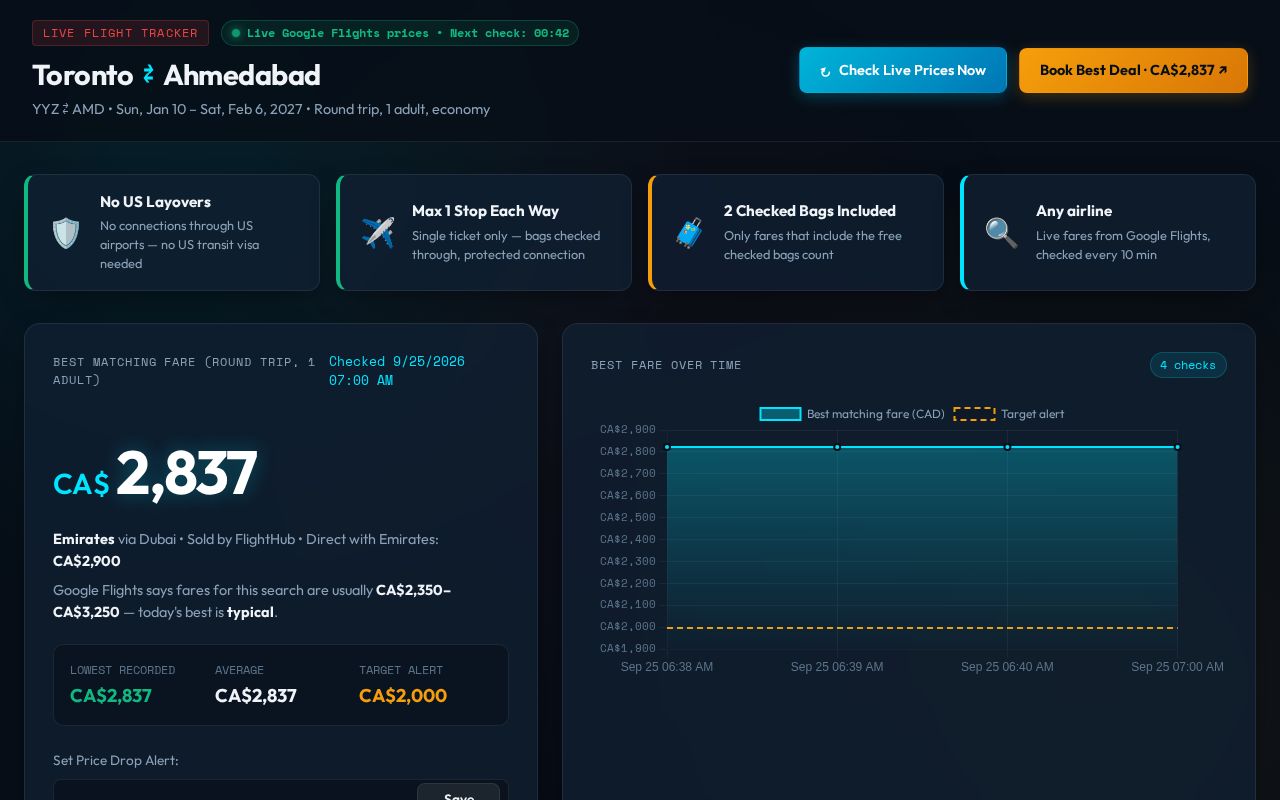1280x800 pixels.
Task: Toggle Best matching fare (CAD) legend swatch
Action: pos(780,414)
